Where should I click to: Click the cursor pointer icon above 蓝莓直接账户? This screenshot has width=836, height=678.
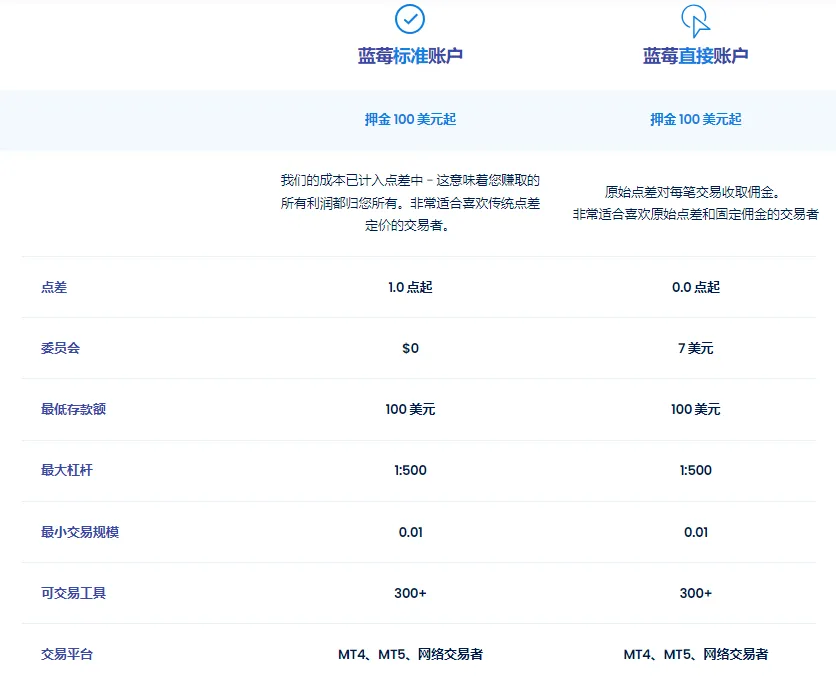coord(696,21)
